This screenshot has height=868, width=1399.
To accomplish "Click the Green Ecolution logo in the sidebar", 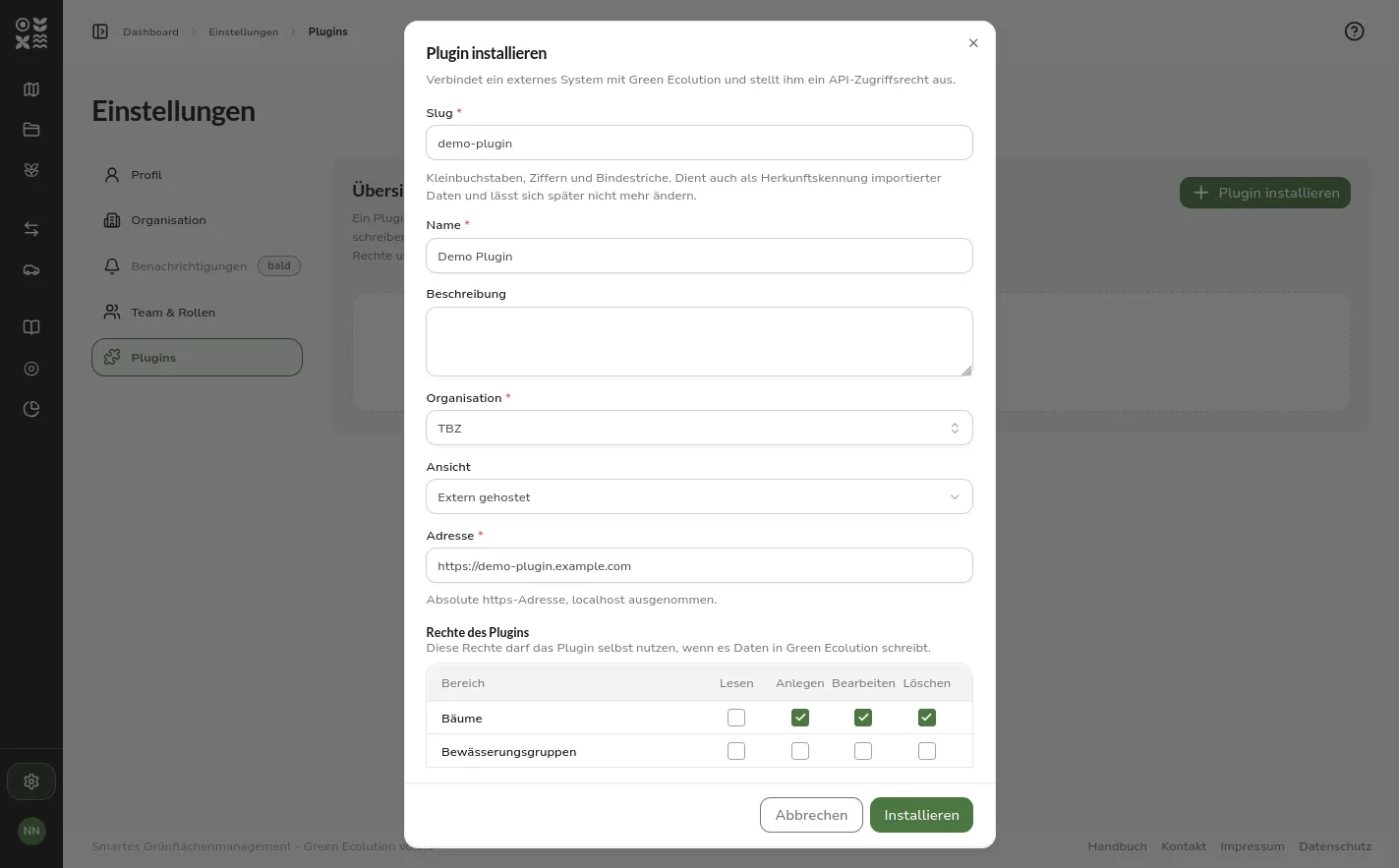I will pyautogui.click(x=31, y=32).
